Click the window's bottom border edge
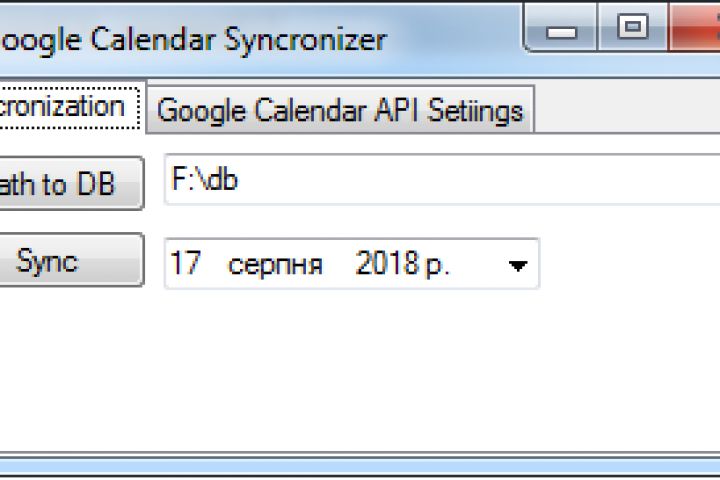 click(360, 467)
